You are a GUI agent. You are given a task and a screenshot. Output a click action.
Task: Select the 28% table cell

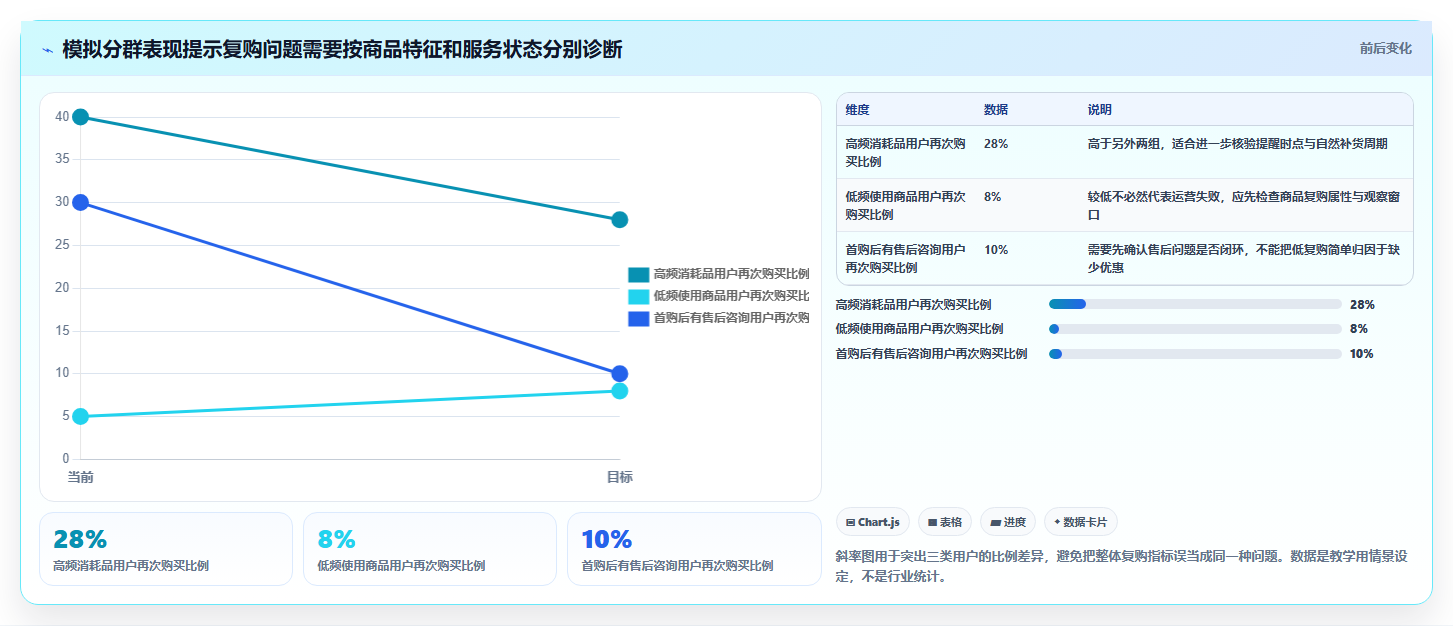[x=996, y=144]
